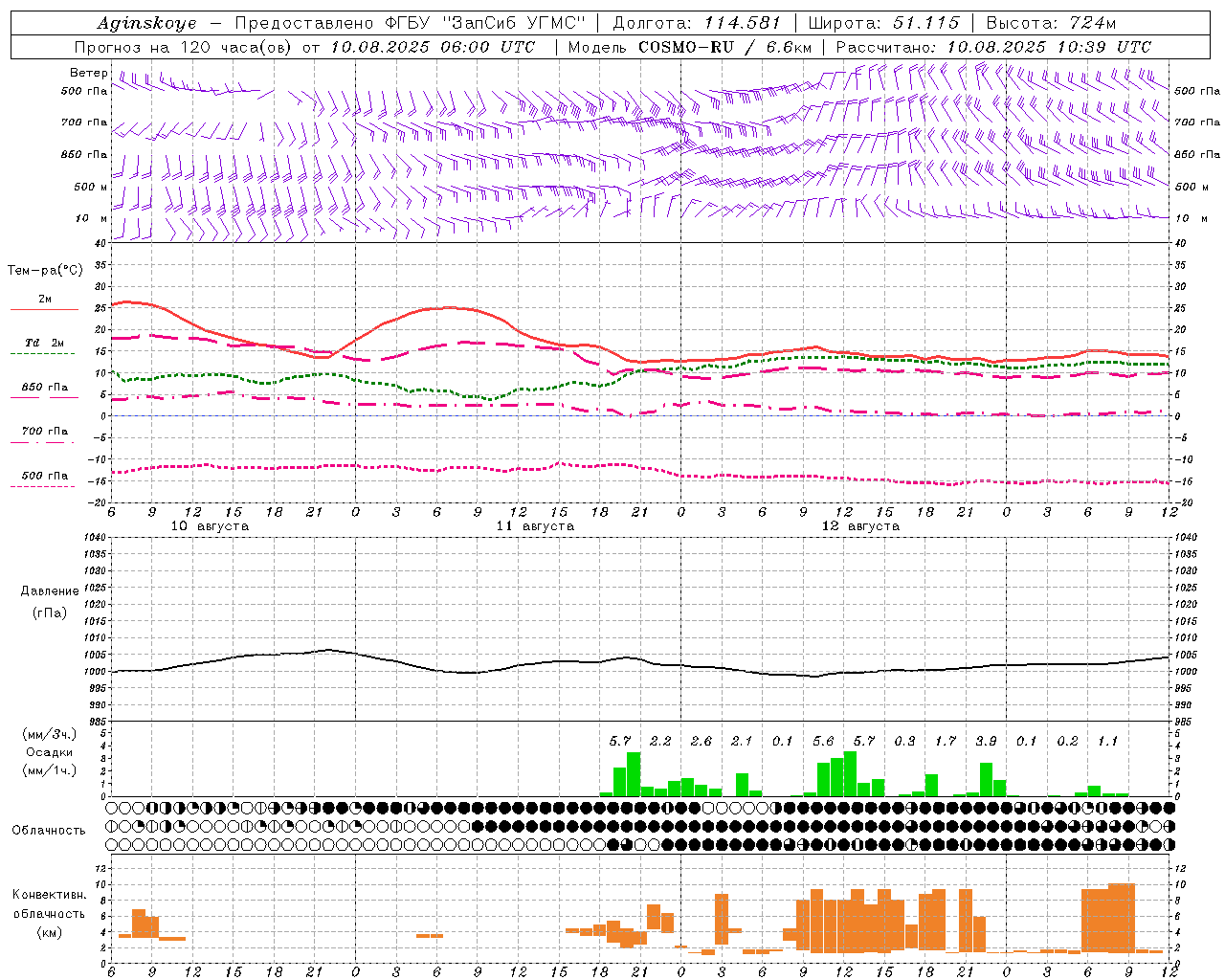Image resolution: width=1225 pixels, height=980 pixels.
Task: Select the latitude value 51.115
Action: click(924, 23)
